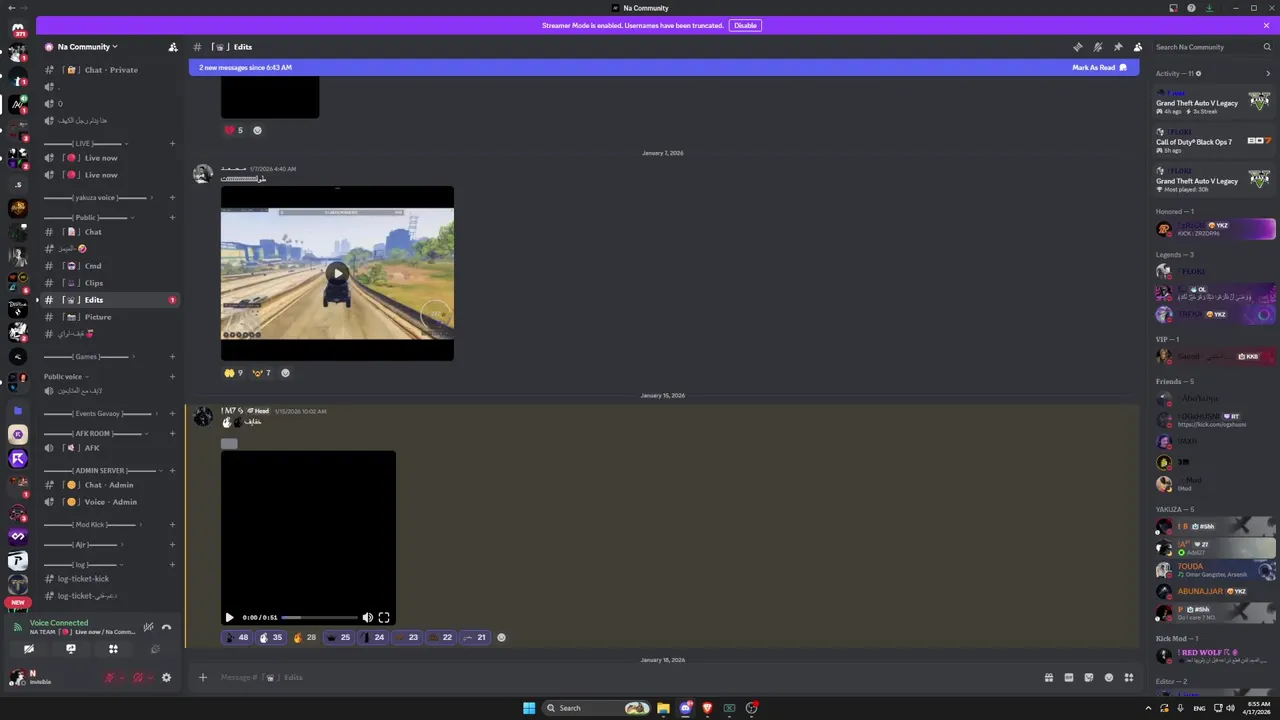The width and height of the screenshot is (1280, 720).
Task: Open the invite people icon beside Na Community
Action: pyautogui.click(x=173, y=47)
